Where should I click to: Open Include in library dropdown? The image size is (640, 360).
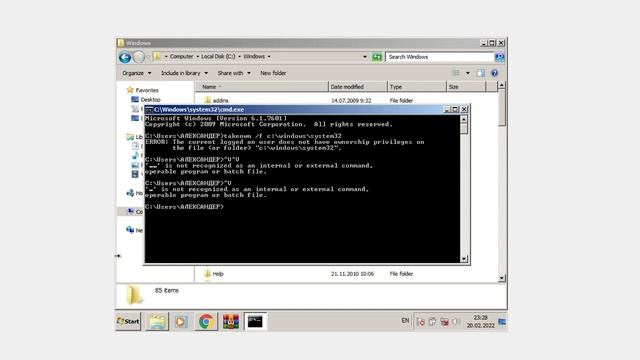184,73
